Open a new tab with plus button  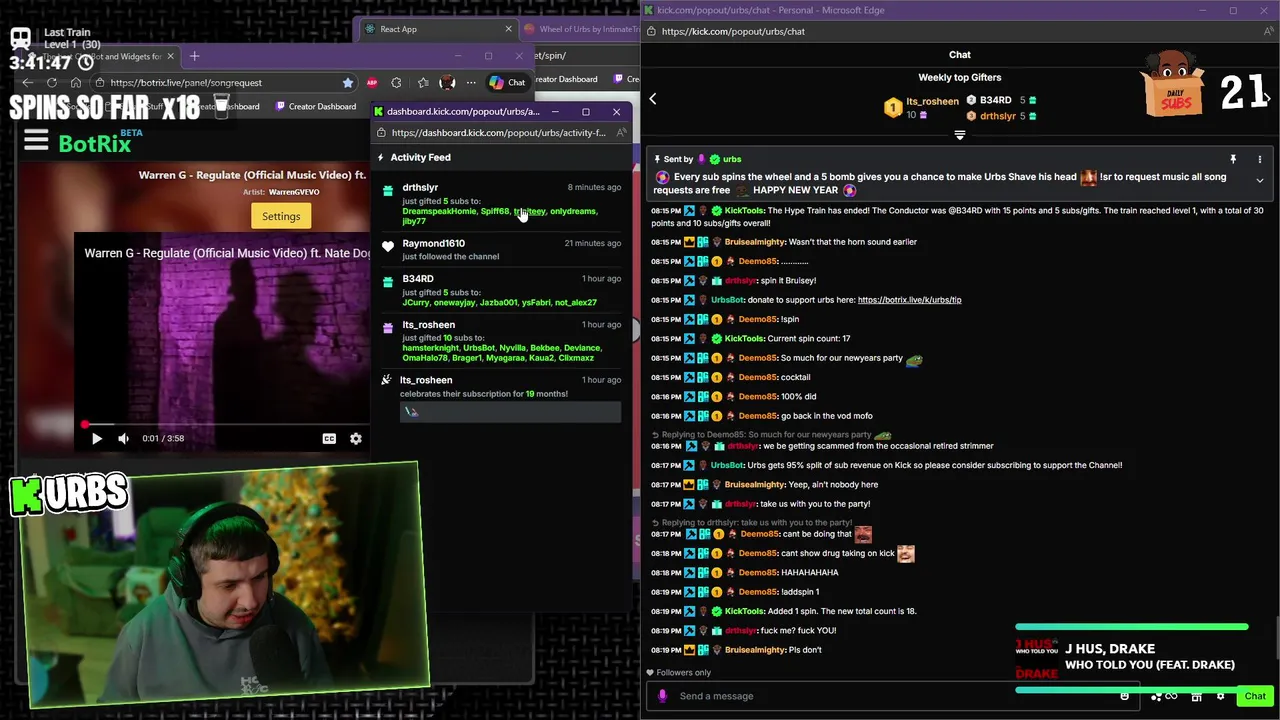[x=194, y=56]
